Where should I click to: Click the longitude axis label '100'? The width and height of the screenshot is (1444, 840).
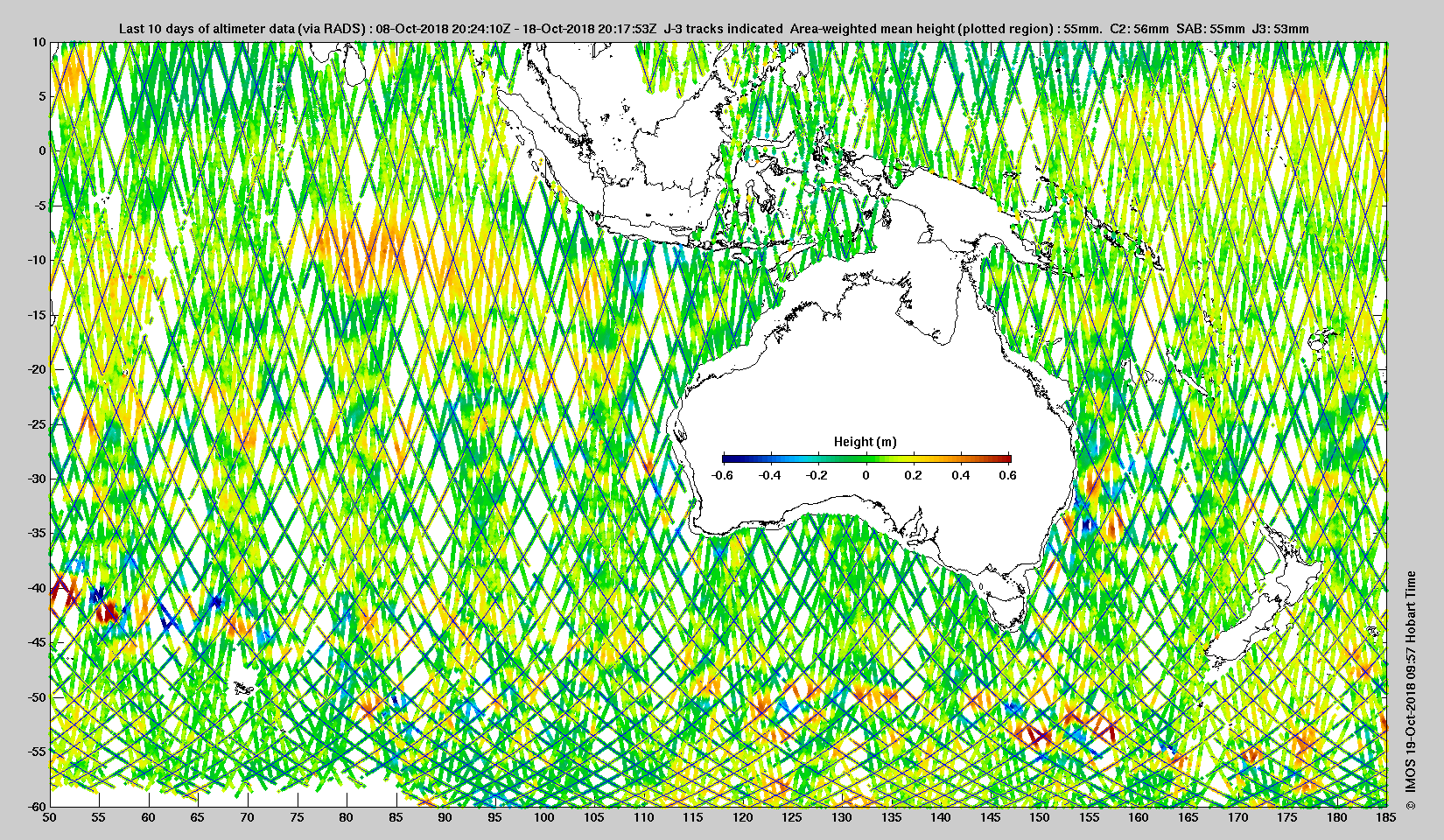click(544, 818)
